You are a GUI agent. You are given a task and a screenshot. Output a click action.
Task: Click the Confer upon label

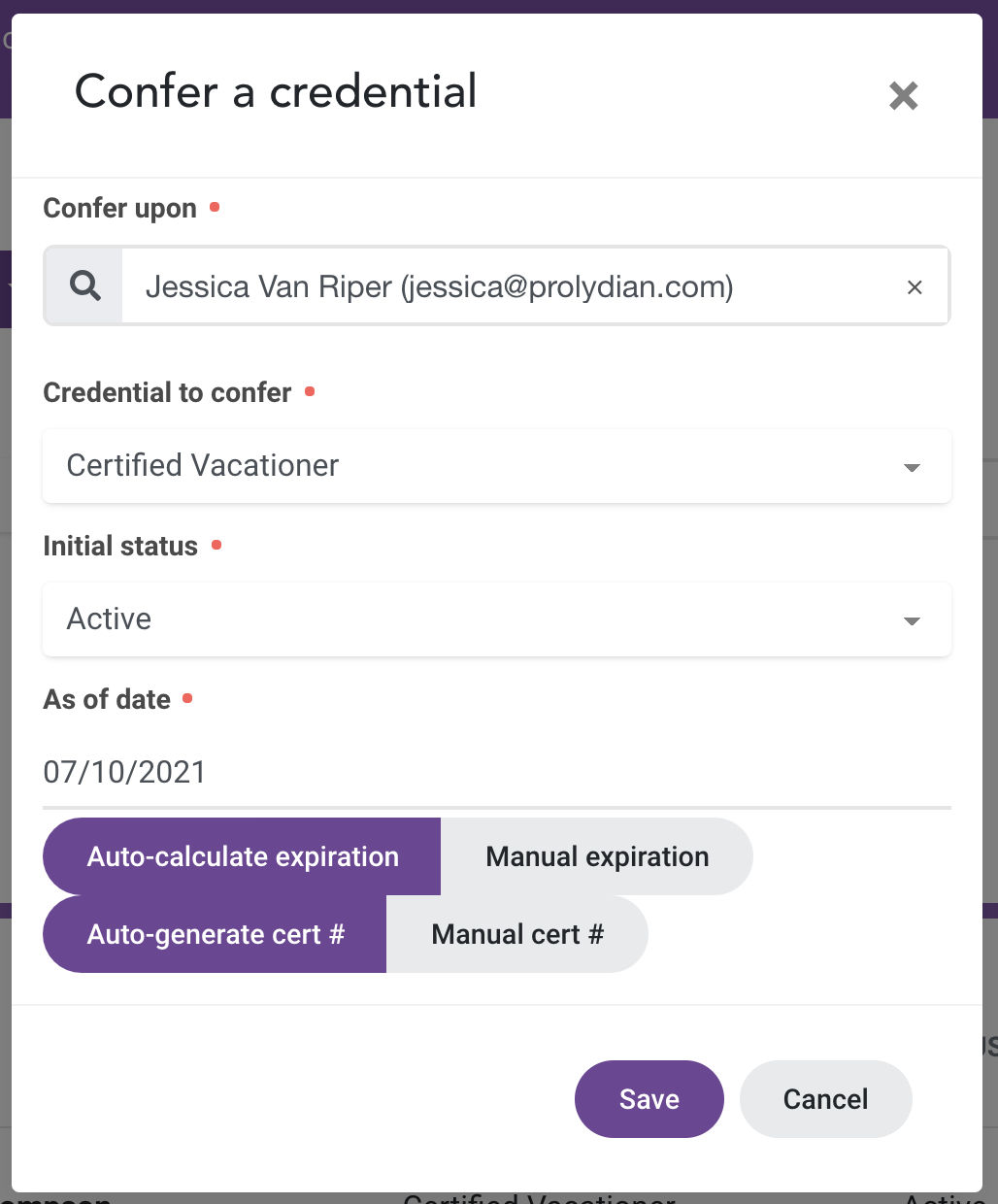click(x=120, y=208)
